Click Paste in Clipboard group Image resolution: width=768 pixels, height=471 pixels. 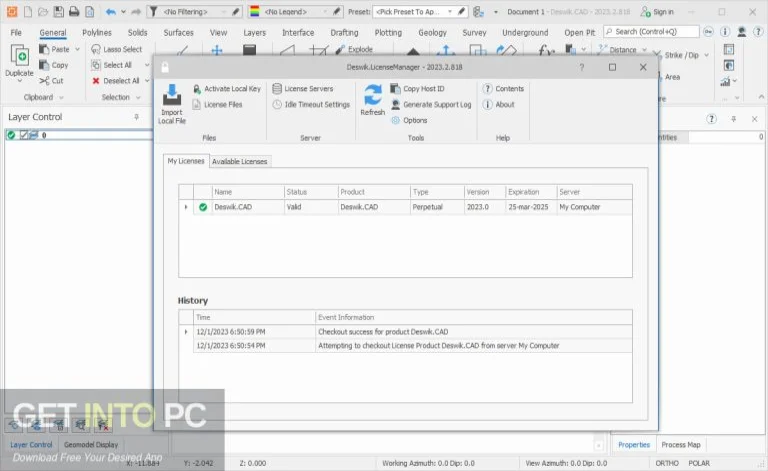click(x=54, y=49)
